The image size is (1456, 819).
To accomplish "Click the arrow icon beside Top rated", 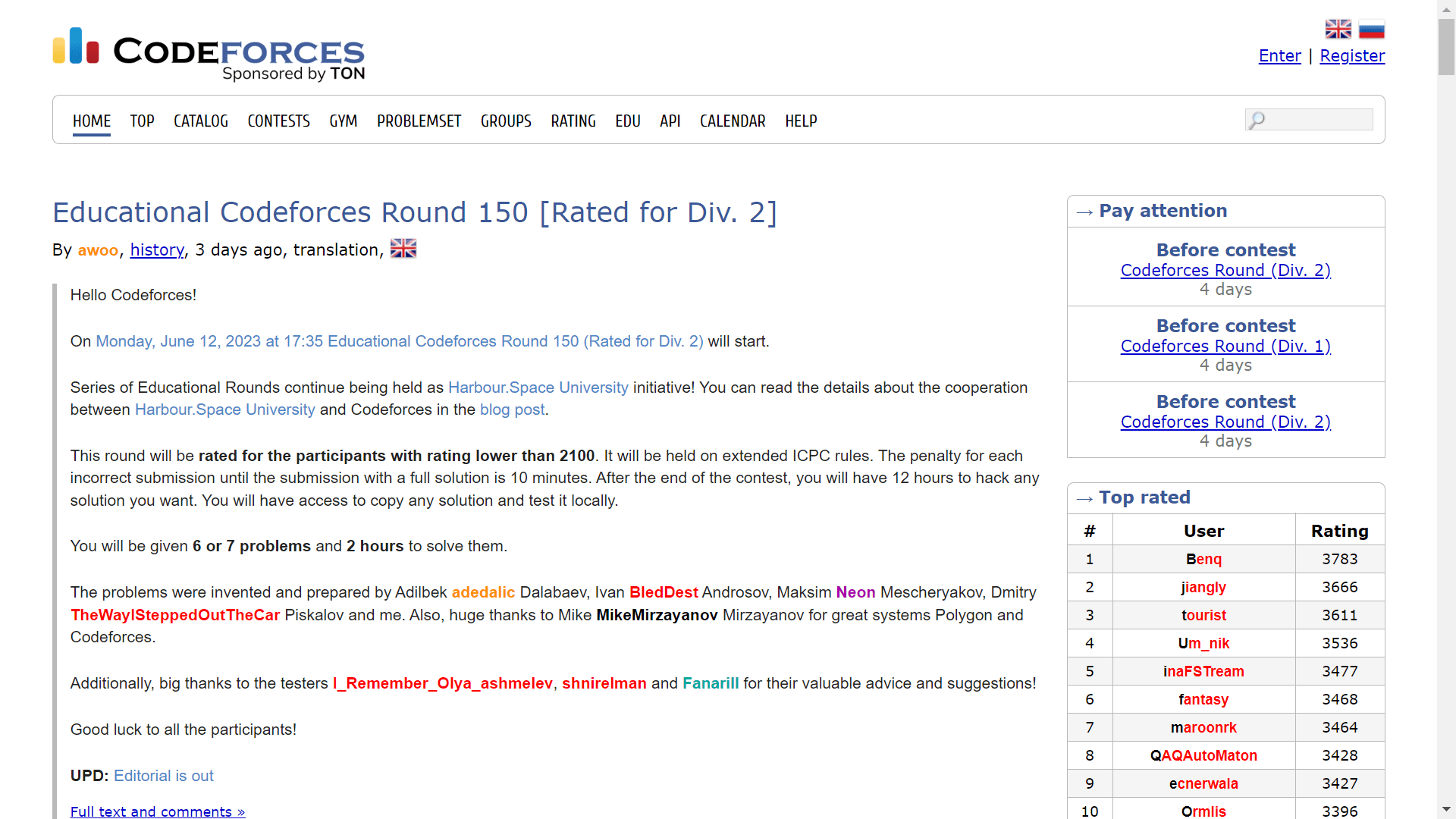I will tap(1084, 499).
